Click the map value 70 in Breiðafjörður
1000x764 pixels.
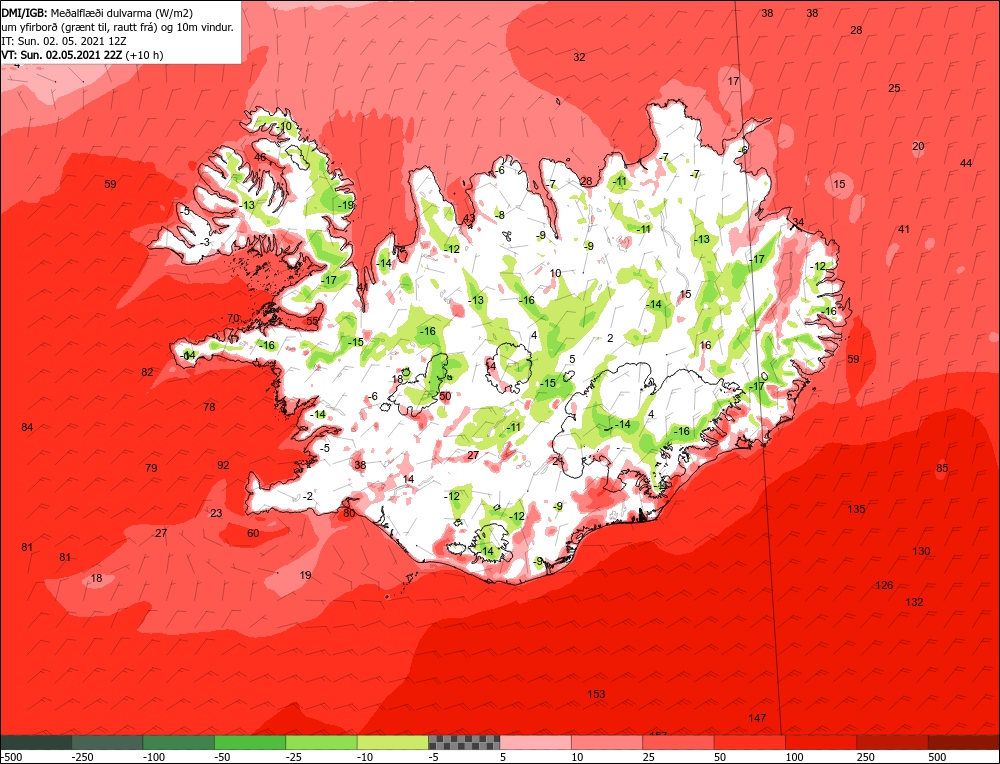(x=233, y=318)
